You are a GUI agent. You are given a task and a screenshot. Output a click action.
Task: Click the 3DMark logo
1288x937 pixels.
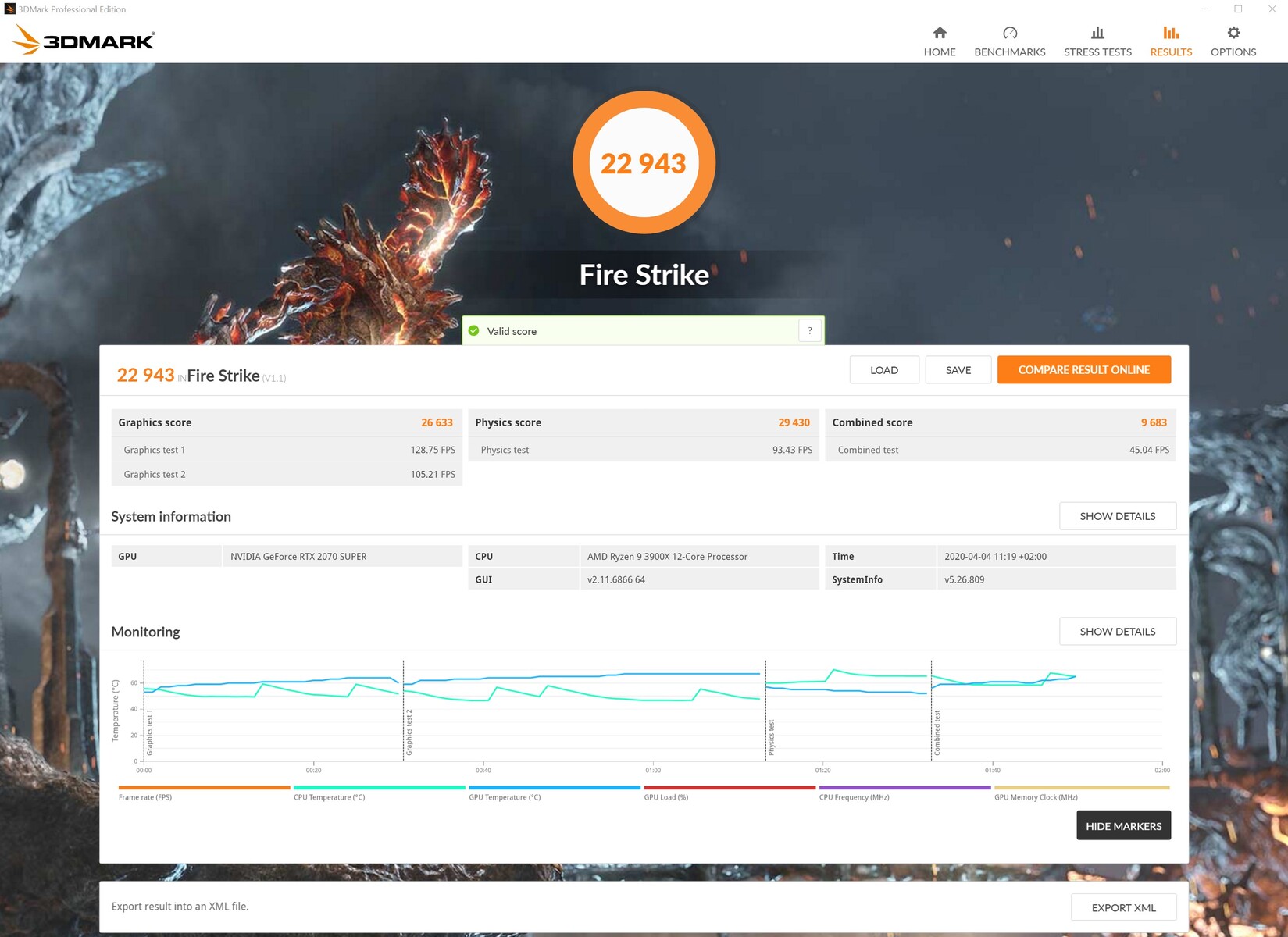pyautogui.click(x=84, y=39)
